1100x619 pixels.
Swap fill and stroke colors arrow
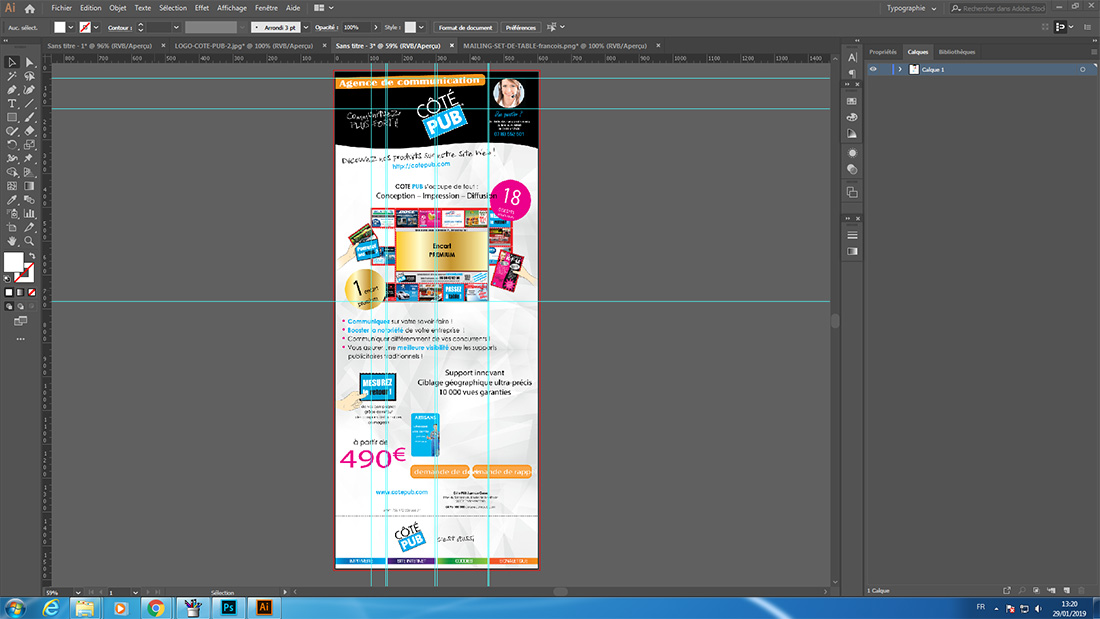(x=32, y=256)
